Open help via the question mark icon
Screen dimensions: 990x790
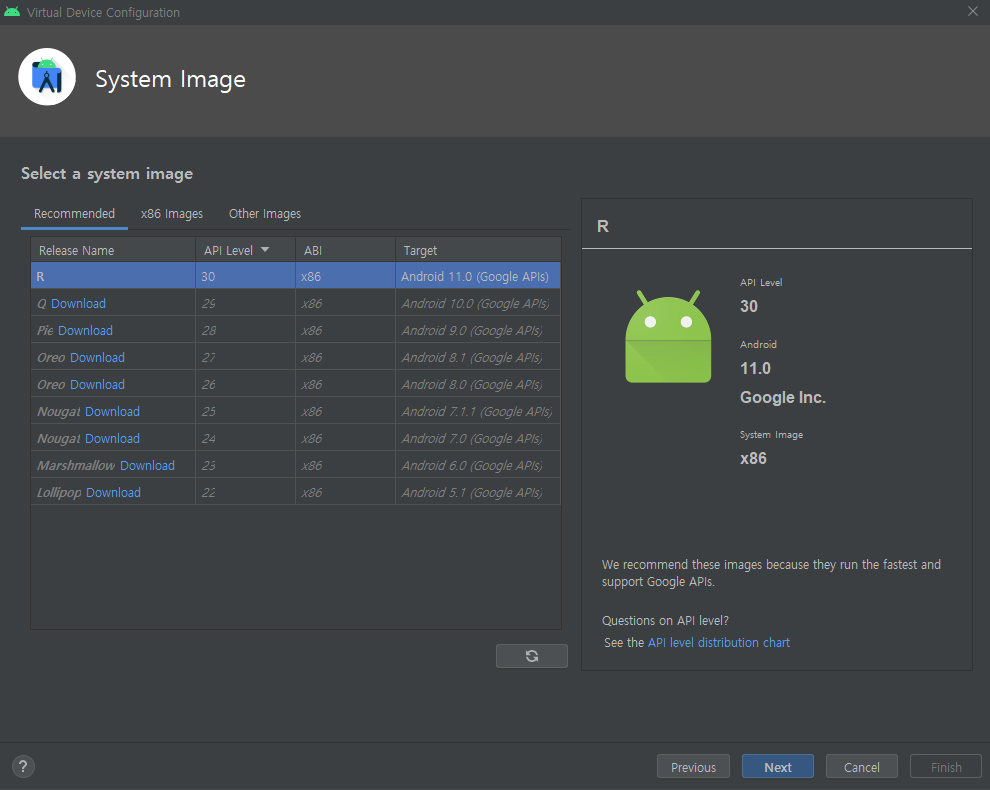point(23,767)
